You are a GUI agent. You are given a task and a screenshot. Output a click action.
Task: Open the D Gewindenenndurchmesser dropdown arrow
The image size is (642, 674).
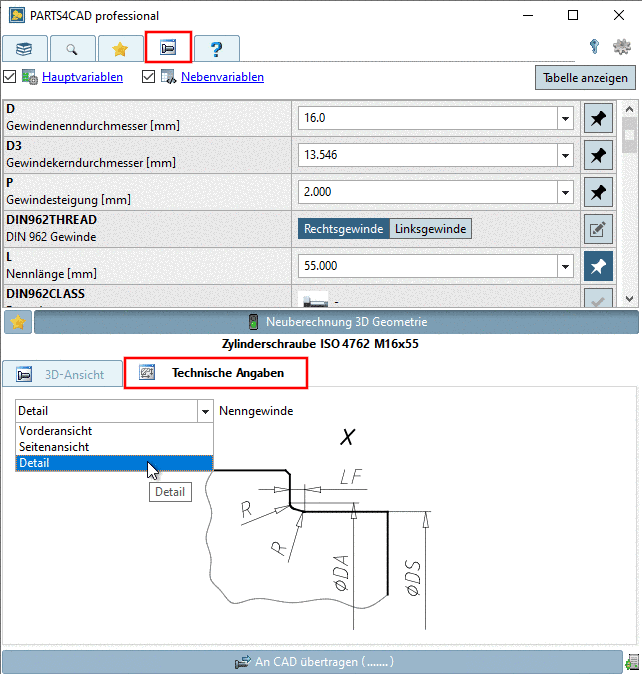click(566, 118)
